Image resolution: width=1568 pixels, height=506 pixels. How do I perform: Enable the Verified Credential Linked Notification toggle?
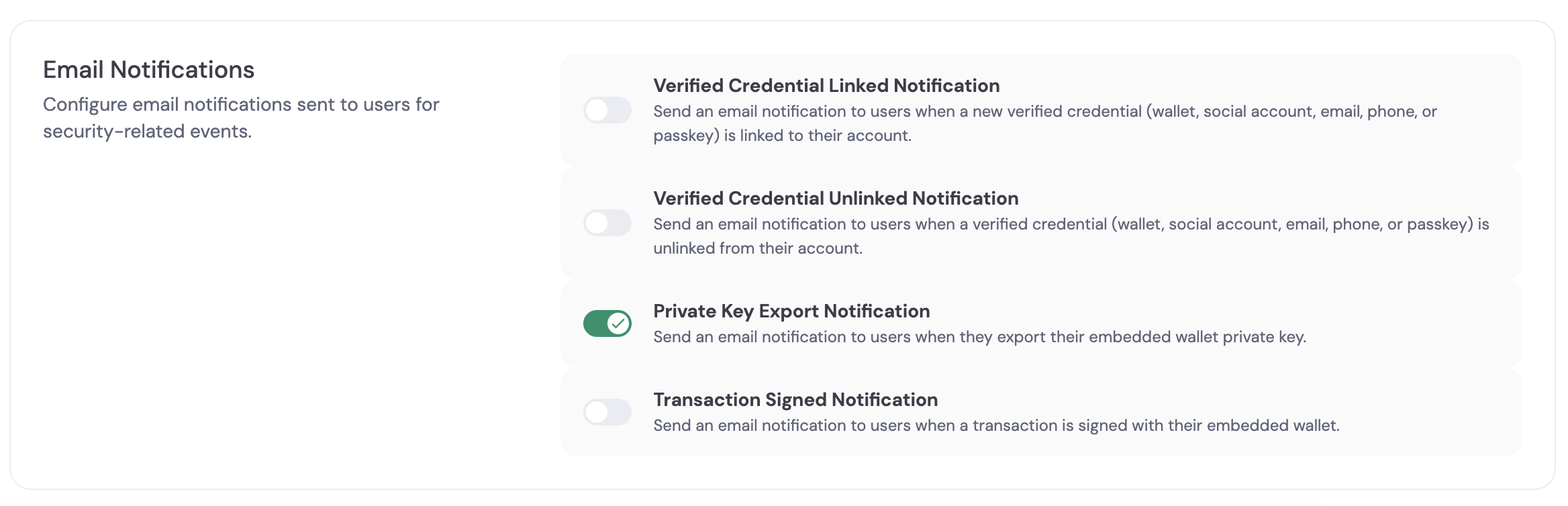click(607, 110)
